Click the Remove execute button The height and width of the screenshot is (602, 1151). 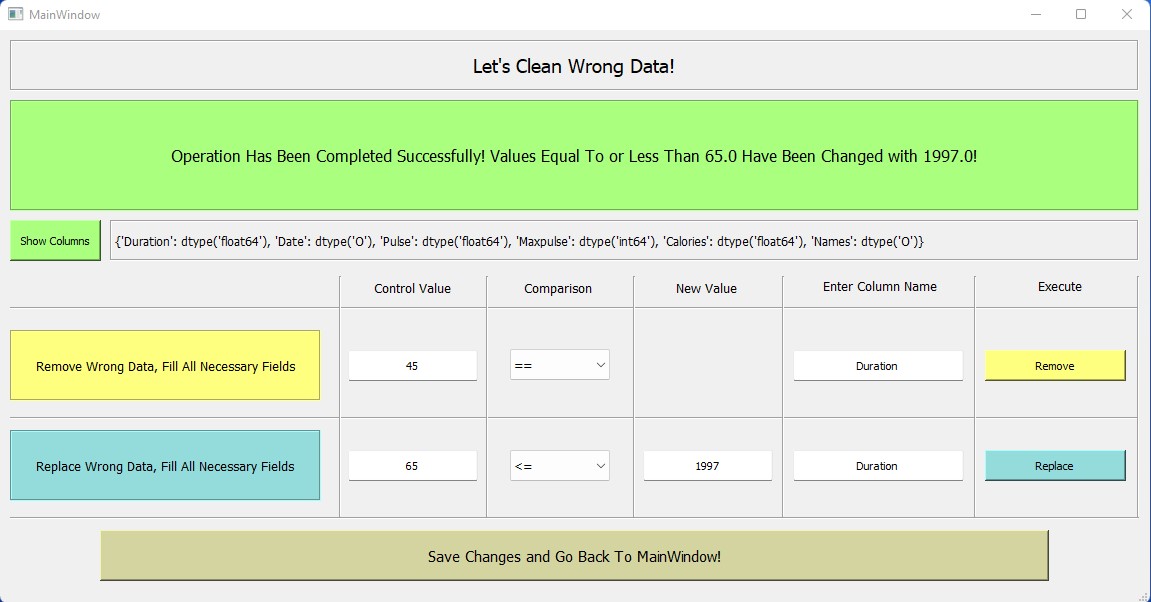tap(1054, 366)
